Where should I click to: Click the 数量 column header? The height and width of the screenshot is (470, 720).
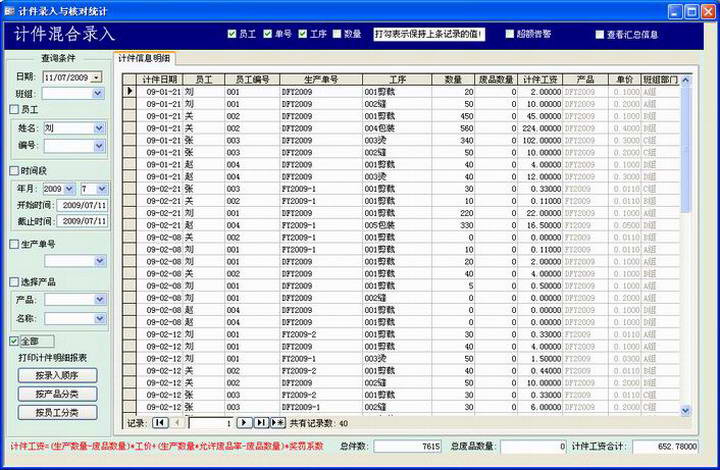click(452, 79)
